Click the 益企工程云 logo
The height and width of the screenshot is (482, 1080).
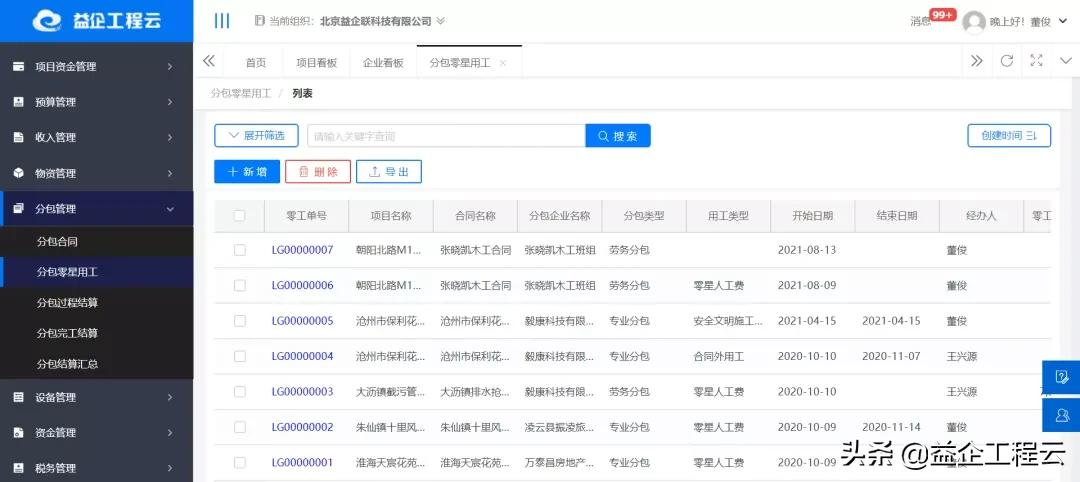tap(96, 21)
